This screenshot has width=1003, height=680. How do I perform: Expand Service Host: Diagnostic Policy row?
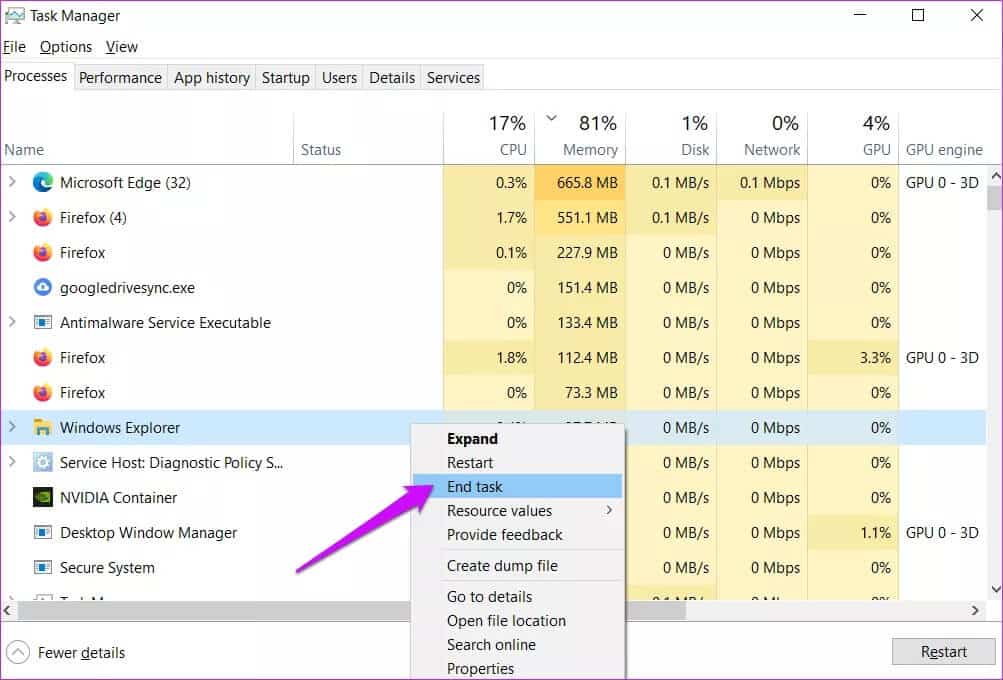click(12, 461)
